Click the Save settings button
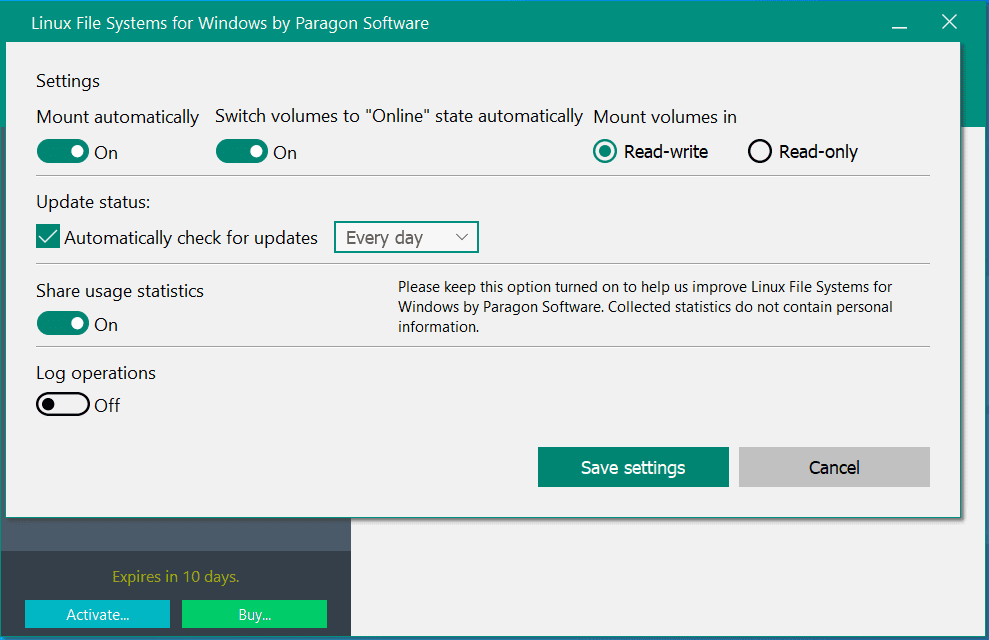 pyautogui.click(x=633, y=467)
